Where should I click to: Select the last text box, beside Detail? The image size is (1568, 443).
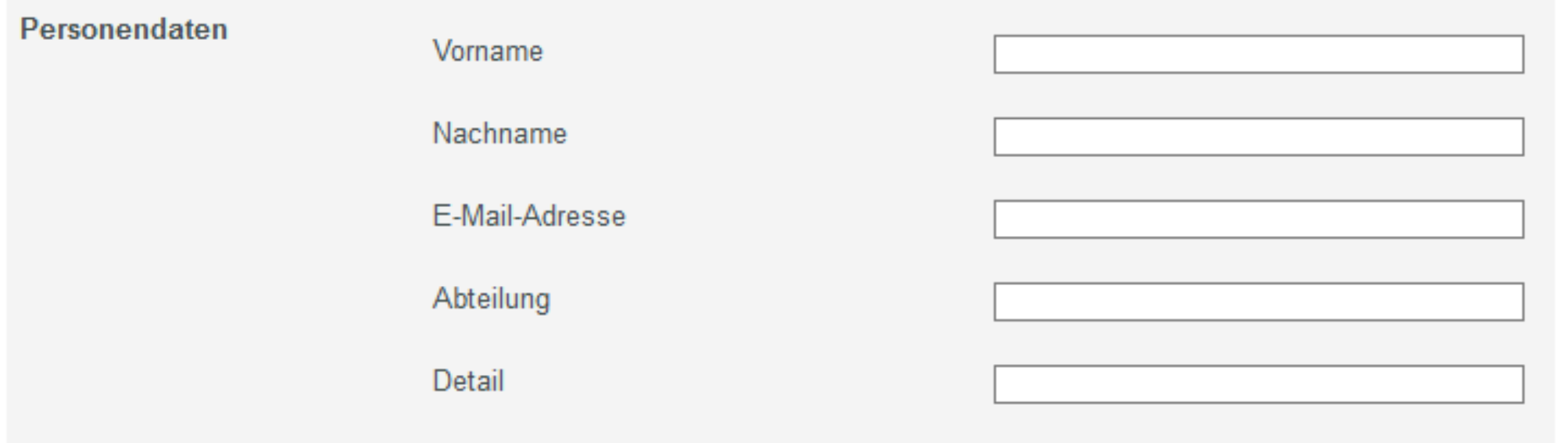1258,384
